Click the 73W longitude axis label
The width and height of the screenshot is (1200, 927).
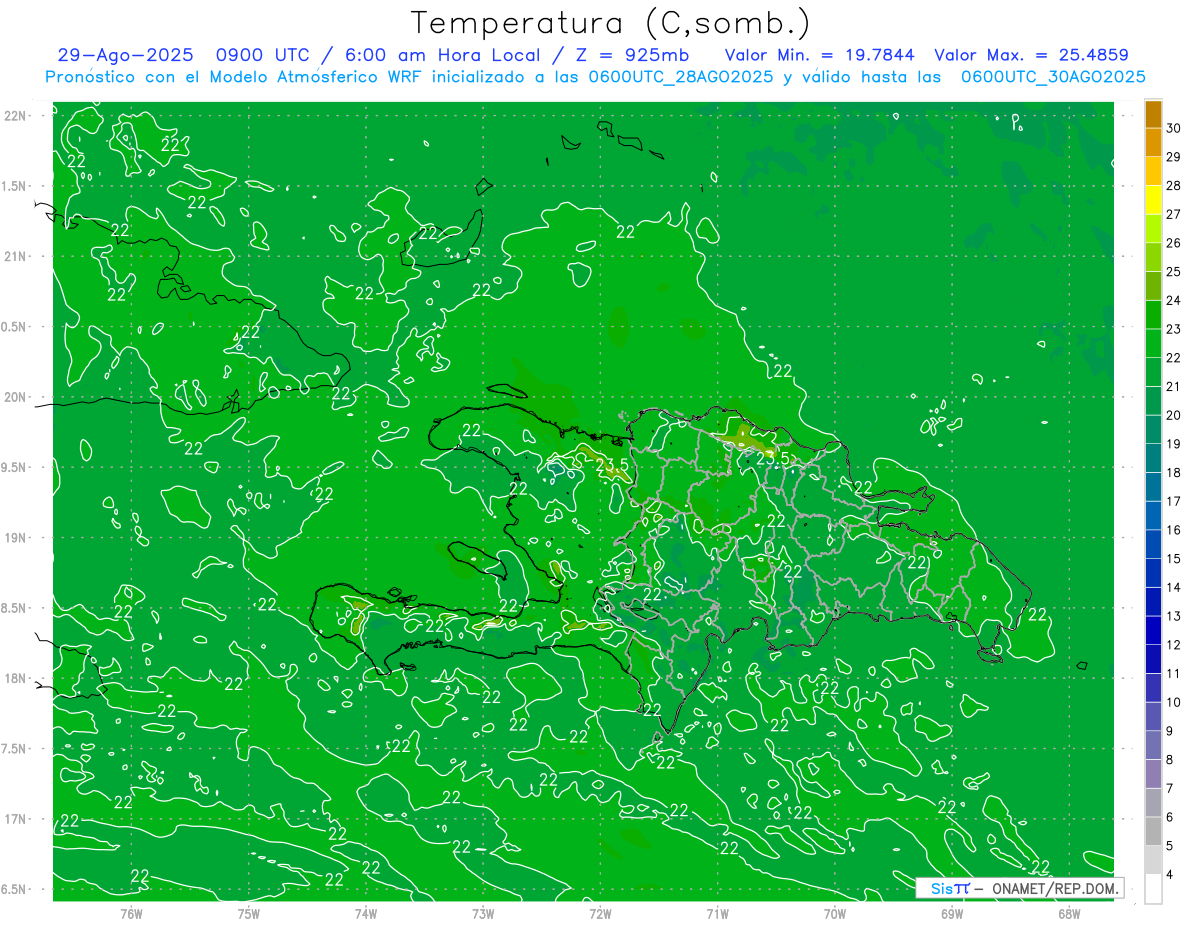point(483,914)
